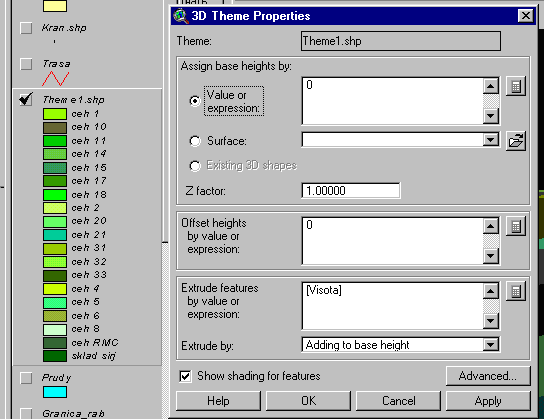Screen dimensions: 544x419
Task: Click the Prudy cyan color swatch
Action: (x=55, y=392)
